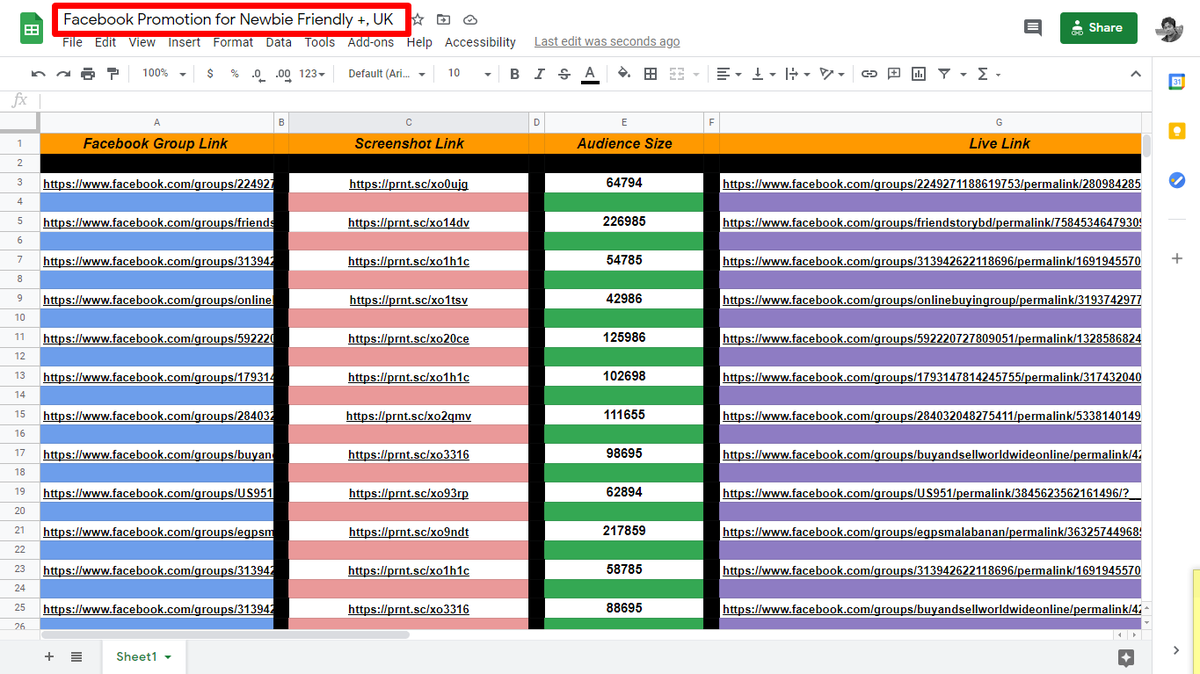The height and width of the screenshot is (674, 1200).
Task: Insert a comment via toolbar icon
Action: [x=894, y=74]
